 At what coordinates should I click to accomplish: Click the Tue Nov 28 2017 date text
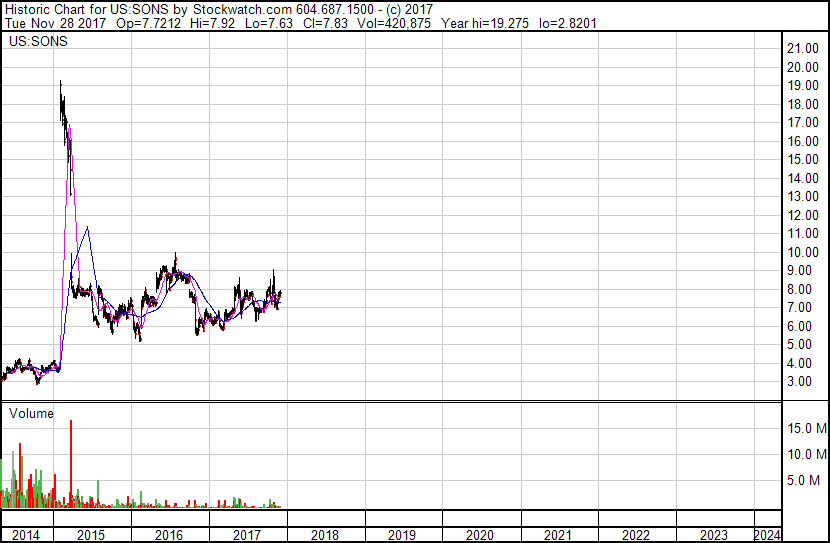click(55, 23)
